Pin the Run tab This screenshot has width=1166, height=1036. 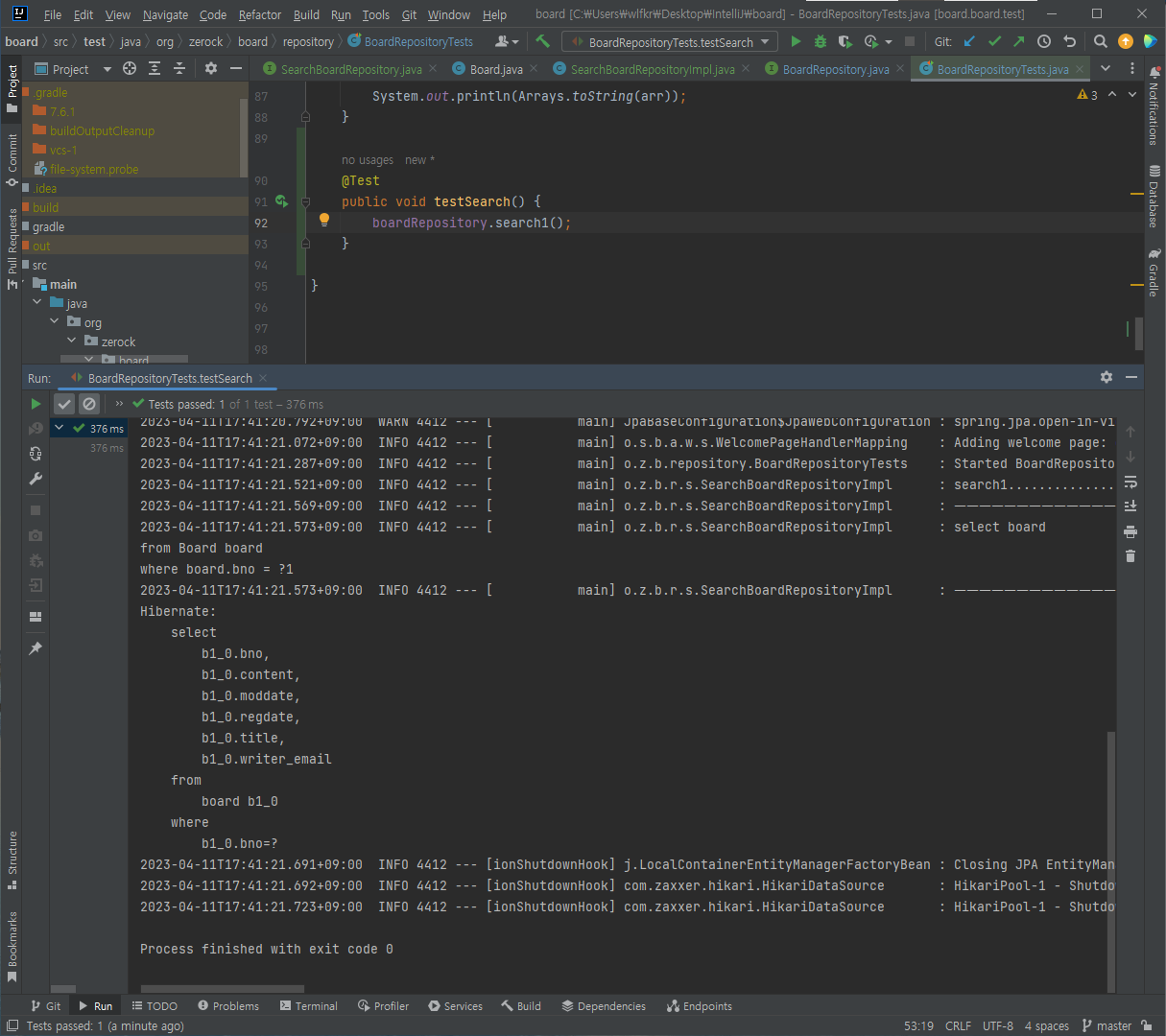pos(36,648)
